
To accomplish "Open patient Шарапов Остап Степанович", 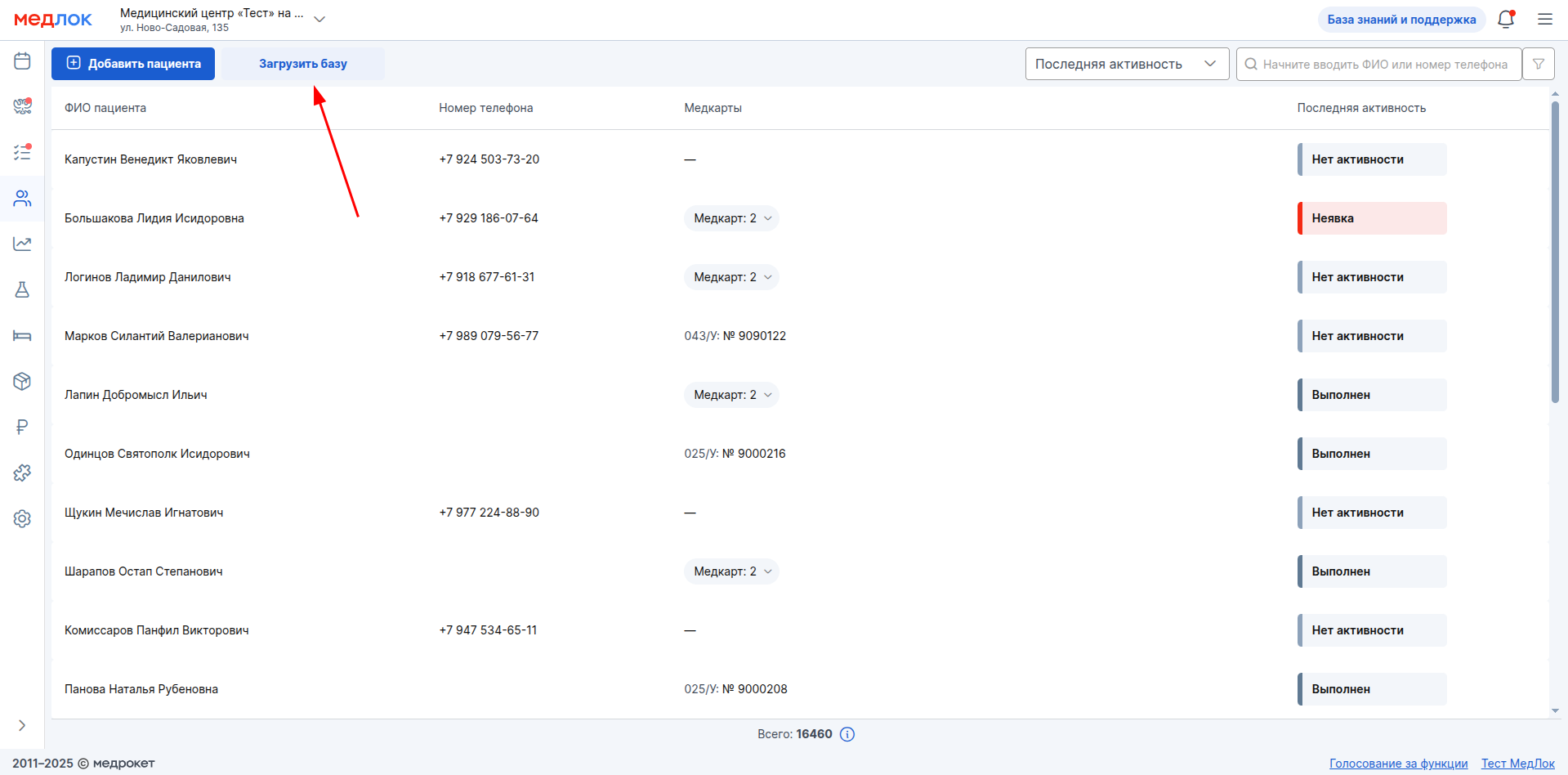I will pyautogui.click(x=144, y=571).
